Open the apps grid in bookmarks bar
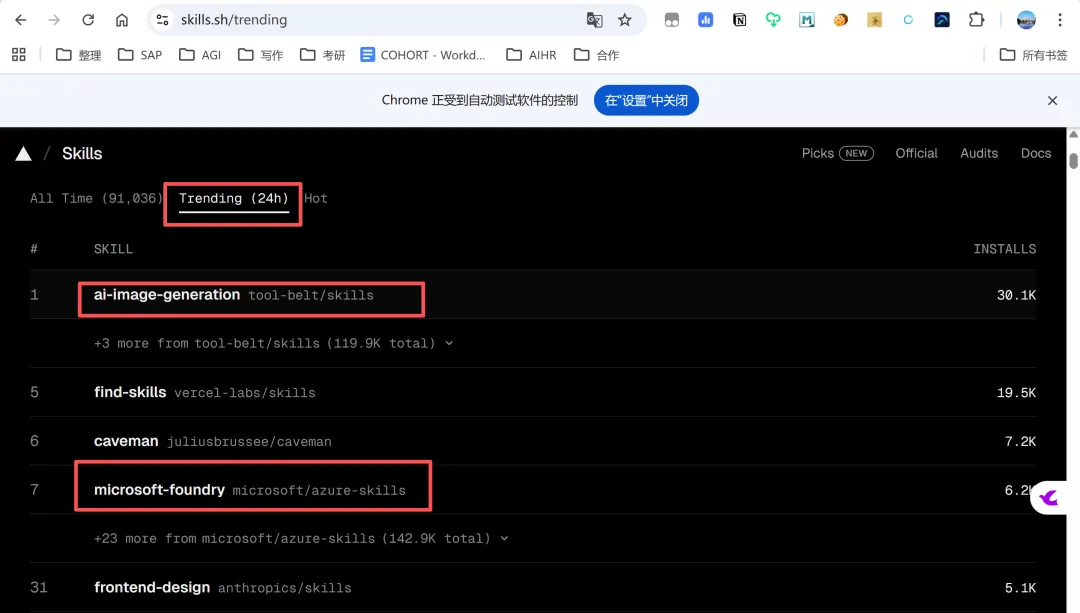 (x=19, y=54)
